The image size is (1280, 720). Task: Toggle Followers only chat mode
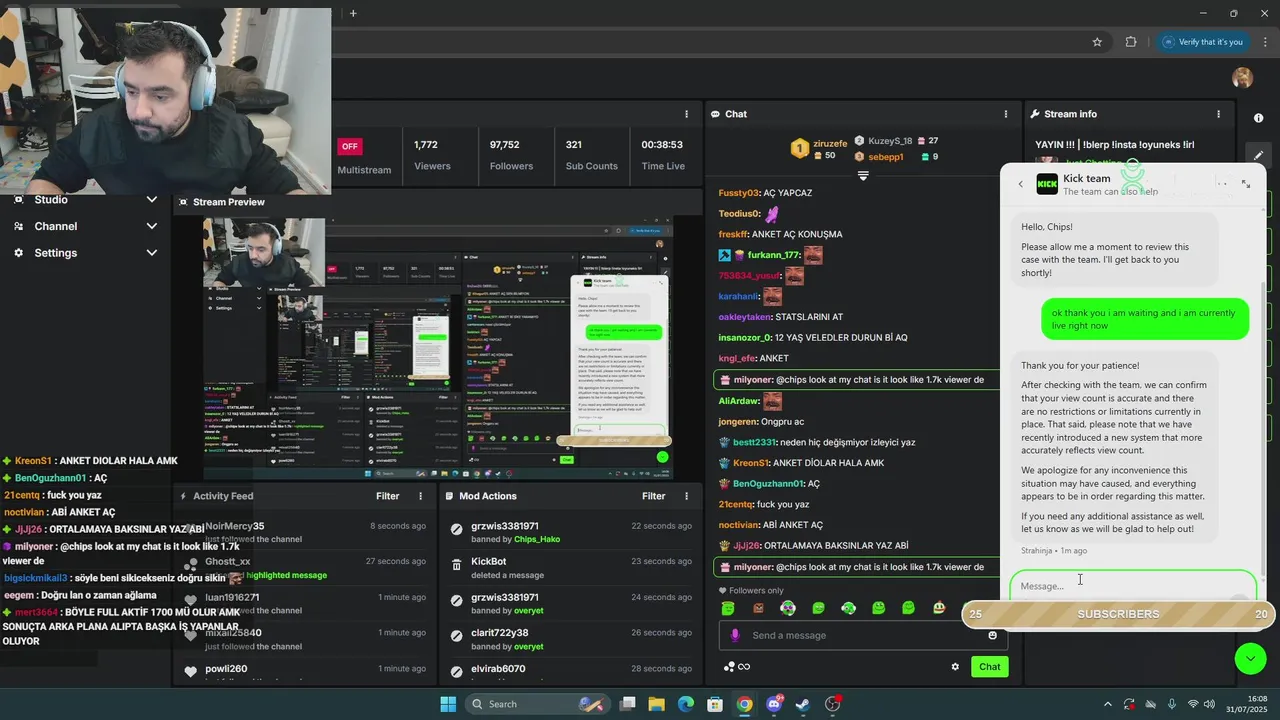click(x=751, y=590)
